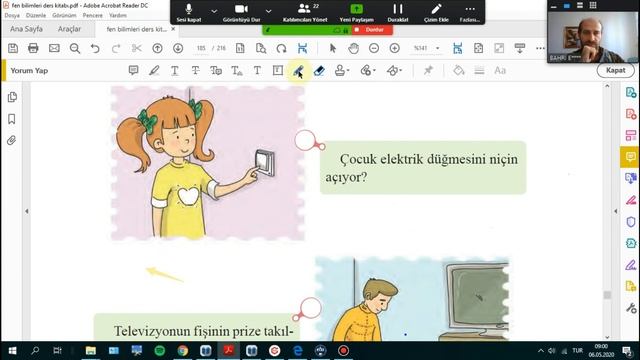Go to next page arrow
This screenshot has height=360, width=640.
pos(178,48)
